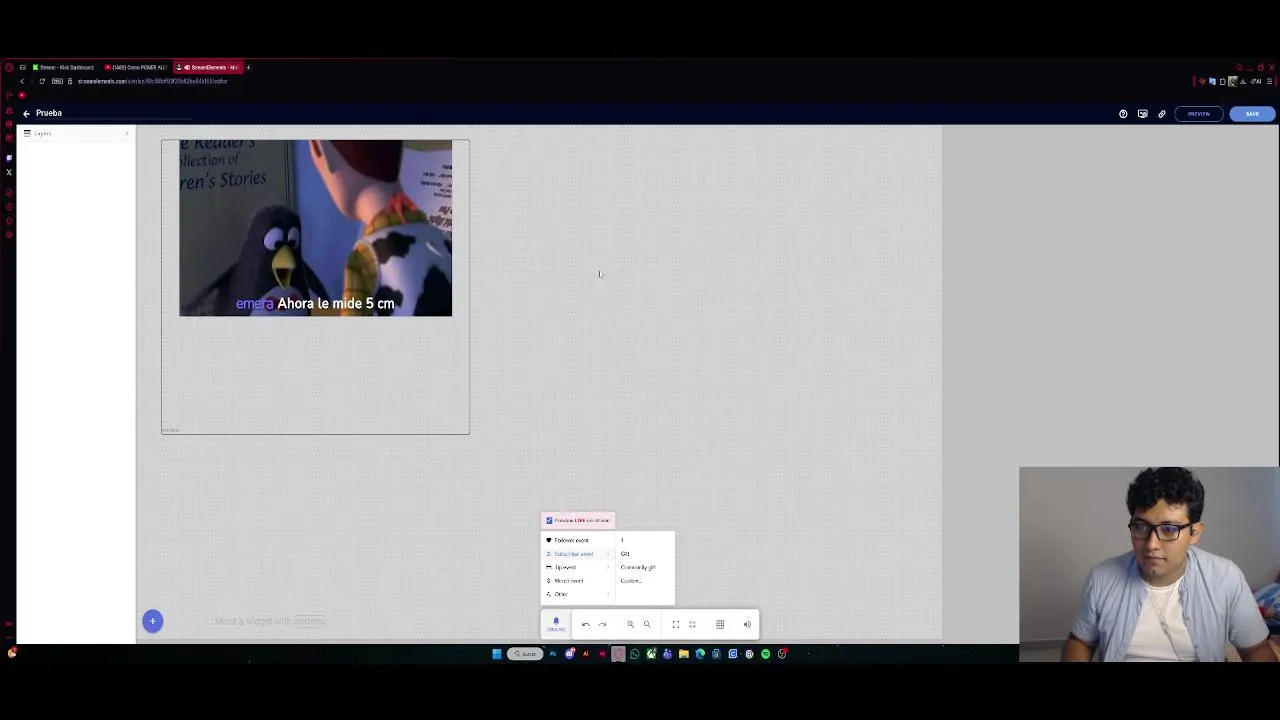The height and width of the screenshot is (720, 1280).
Task: Go back with the browser back arrow
Action: (x=22, y=81)
